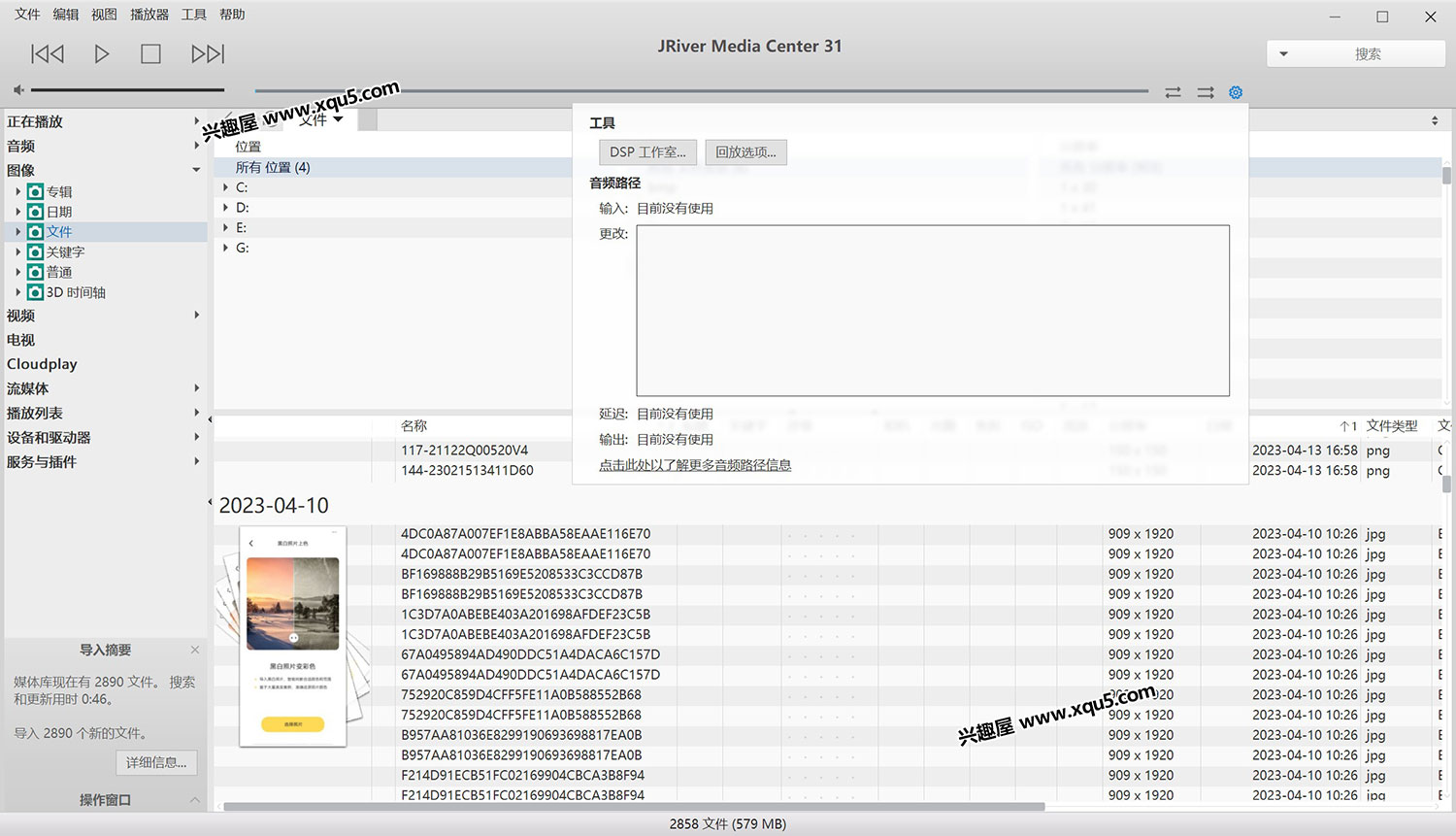
Task: Select the 设备和驱动器 sidebar item
Action: pos(49,438)
